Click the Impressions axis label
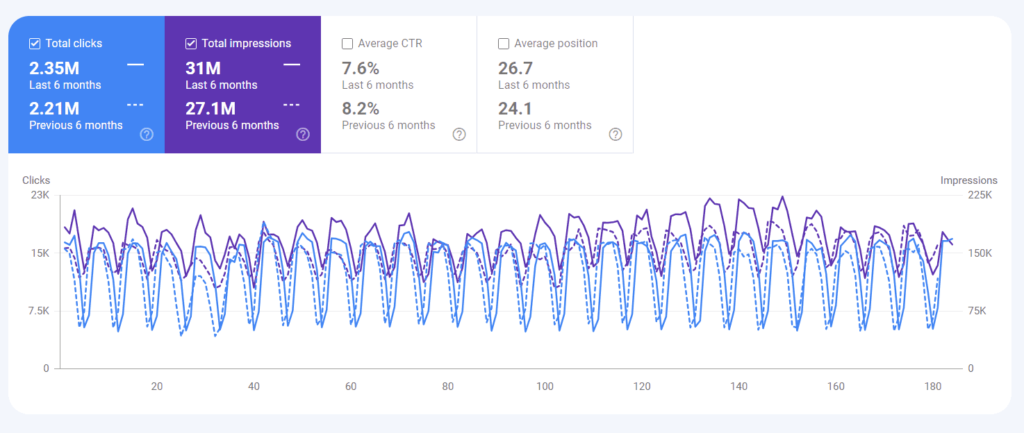The height and width of the screenshot is (433, 1024). [968, 180]
